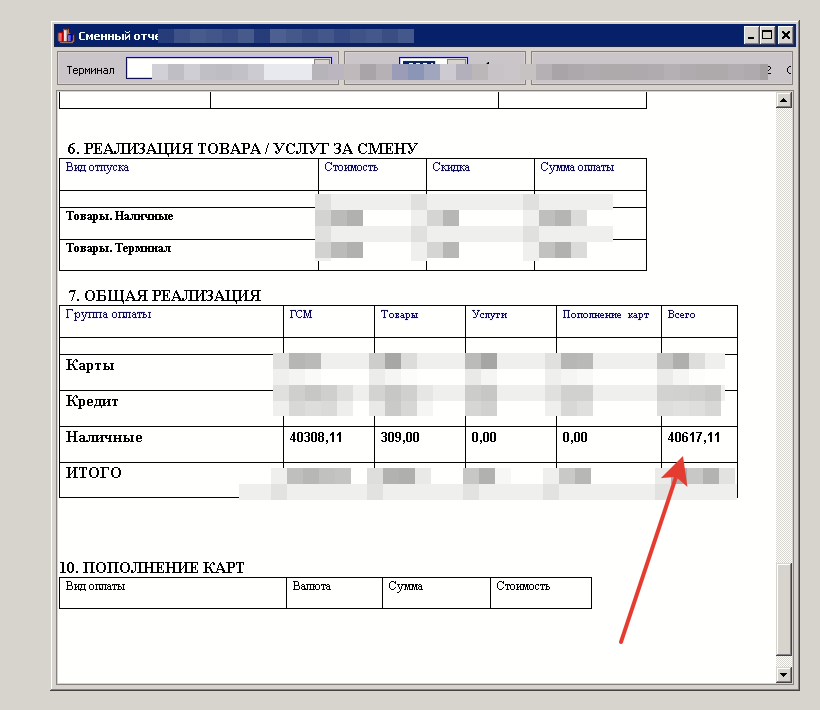Click the Всего column header

(681, 315)
